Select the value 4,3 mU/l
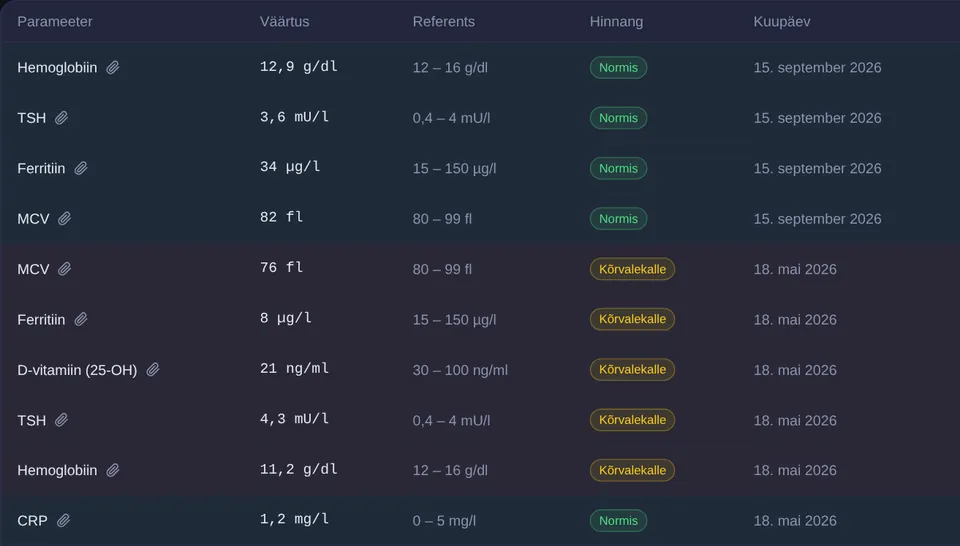This screenshot has height=546, width=960. tap(294, 419)
